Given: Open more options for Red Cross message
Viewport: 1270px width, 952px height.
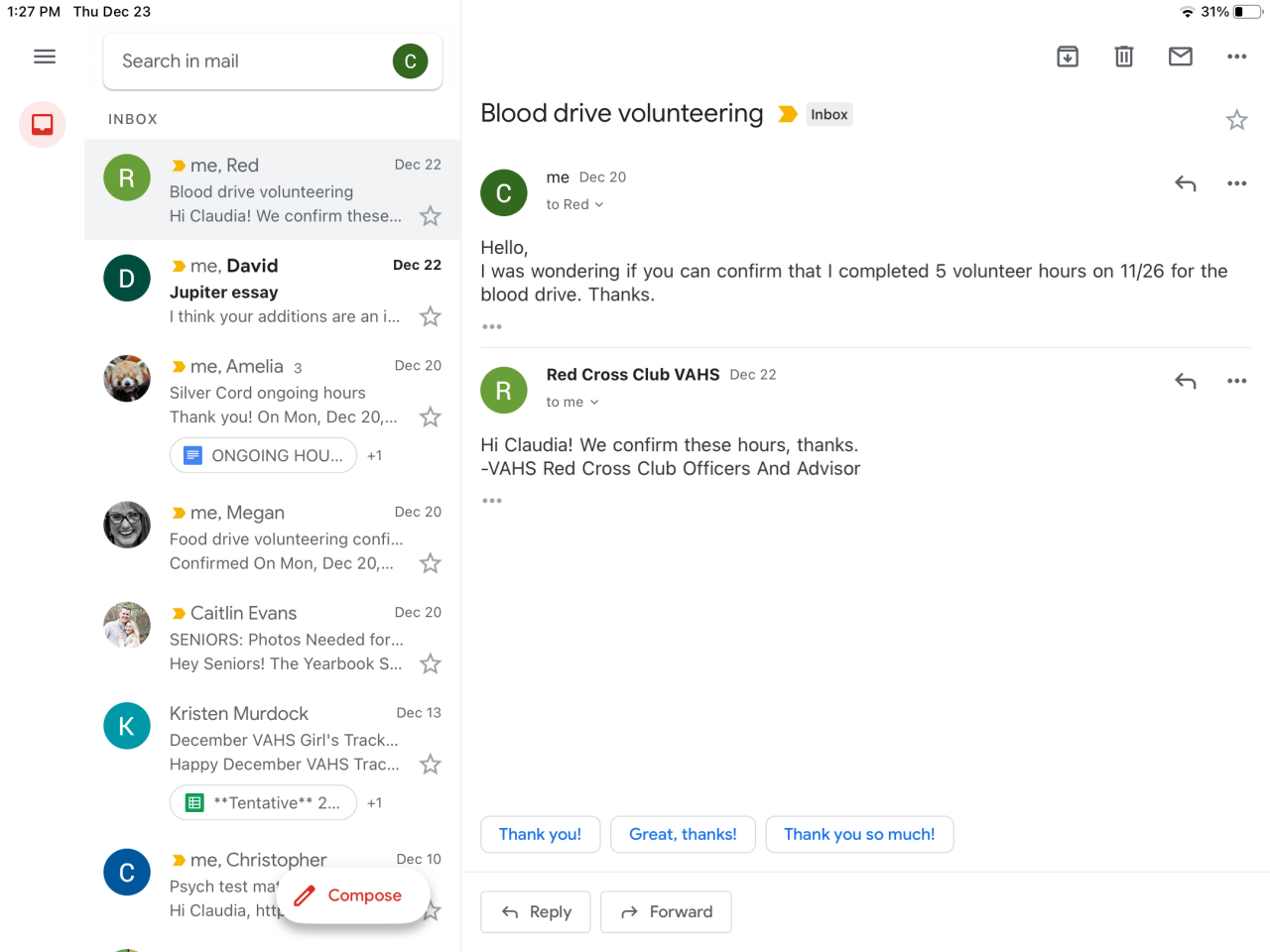Looking at the screenshot, I should (1236, 381).
